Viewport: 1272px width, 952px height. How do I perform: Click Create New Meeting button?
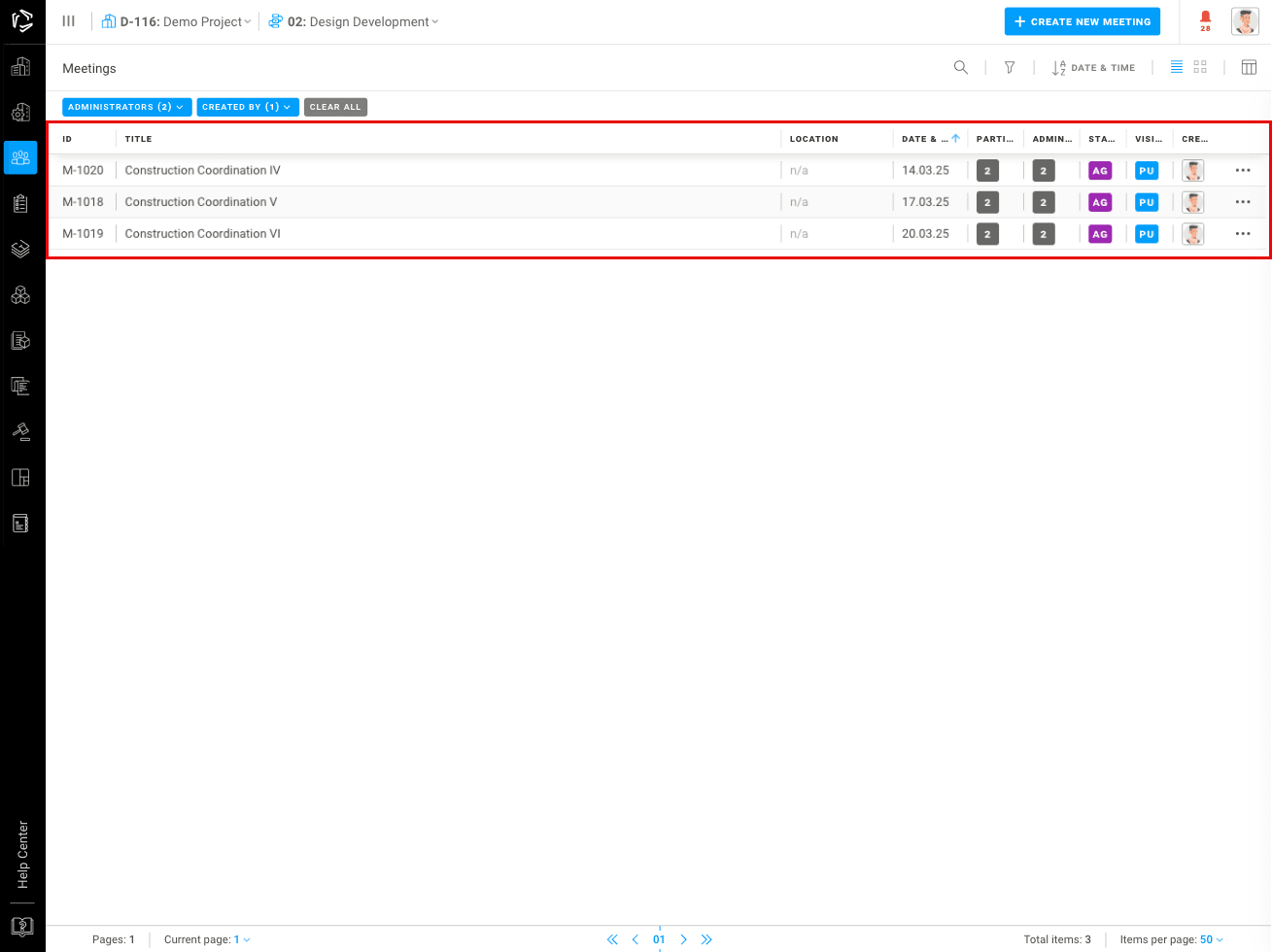[1082, 21]
